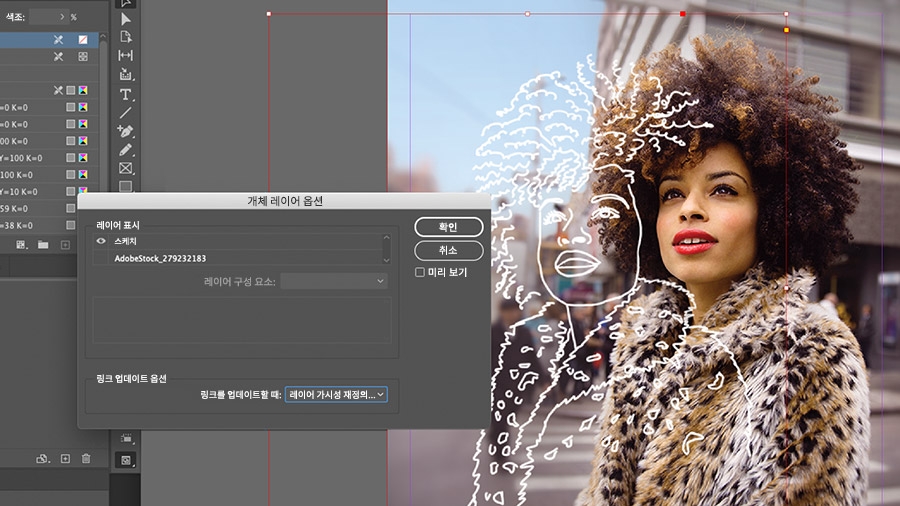Click the library icon left of new item

(42, 458)
